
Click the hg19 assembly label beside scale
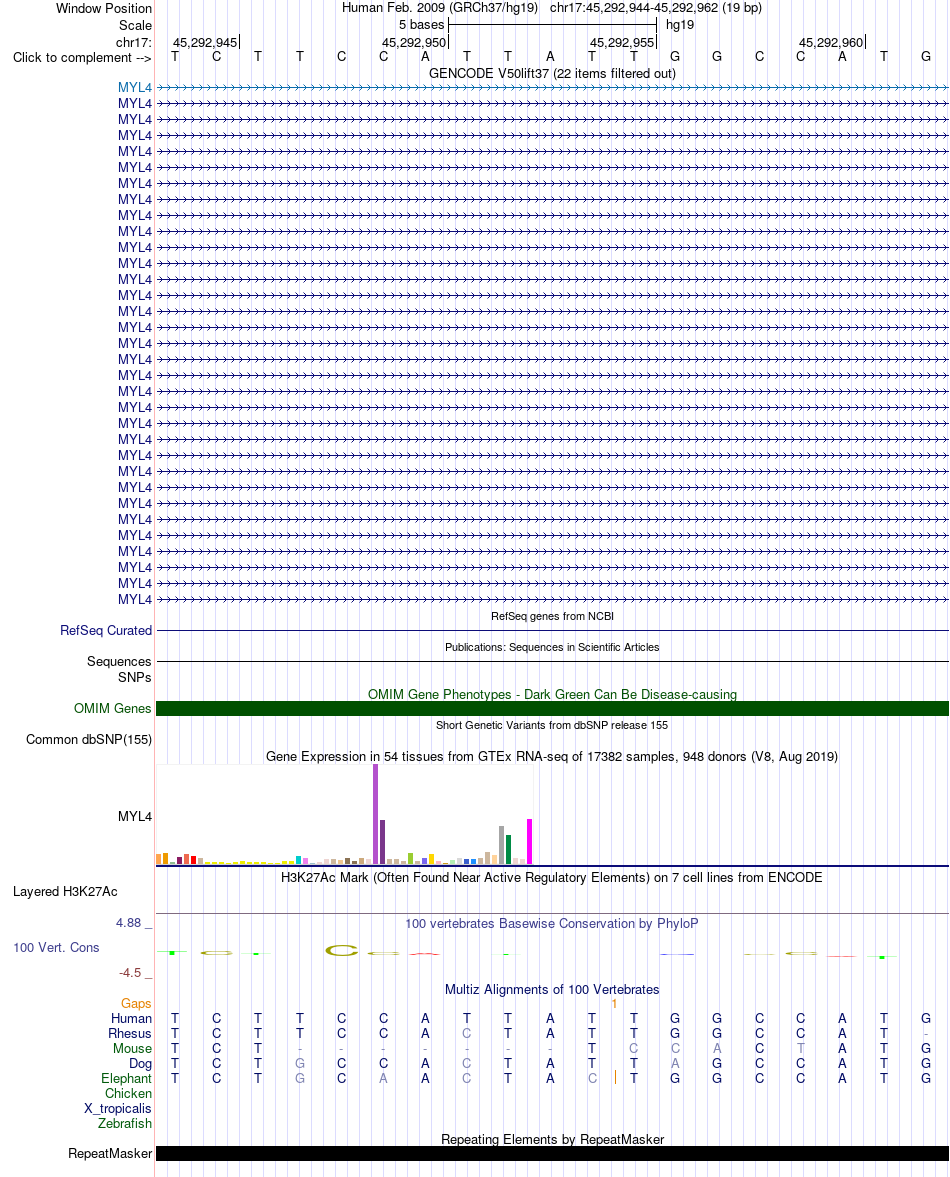pos(680,25)
